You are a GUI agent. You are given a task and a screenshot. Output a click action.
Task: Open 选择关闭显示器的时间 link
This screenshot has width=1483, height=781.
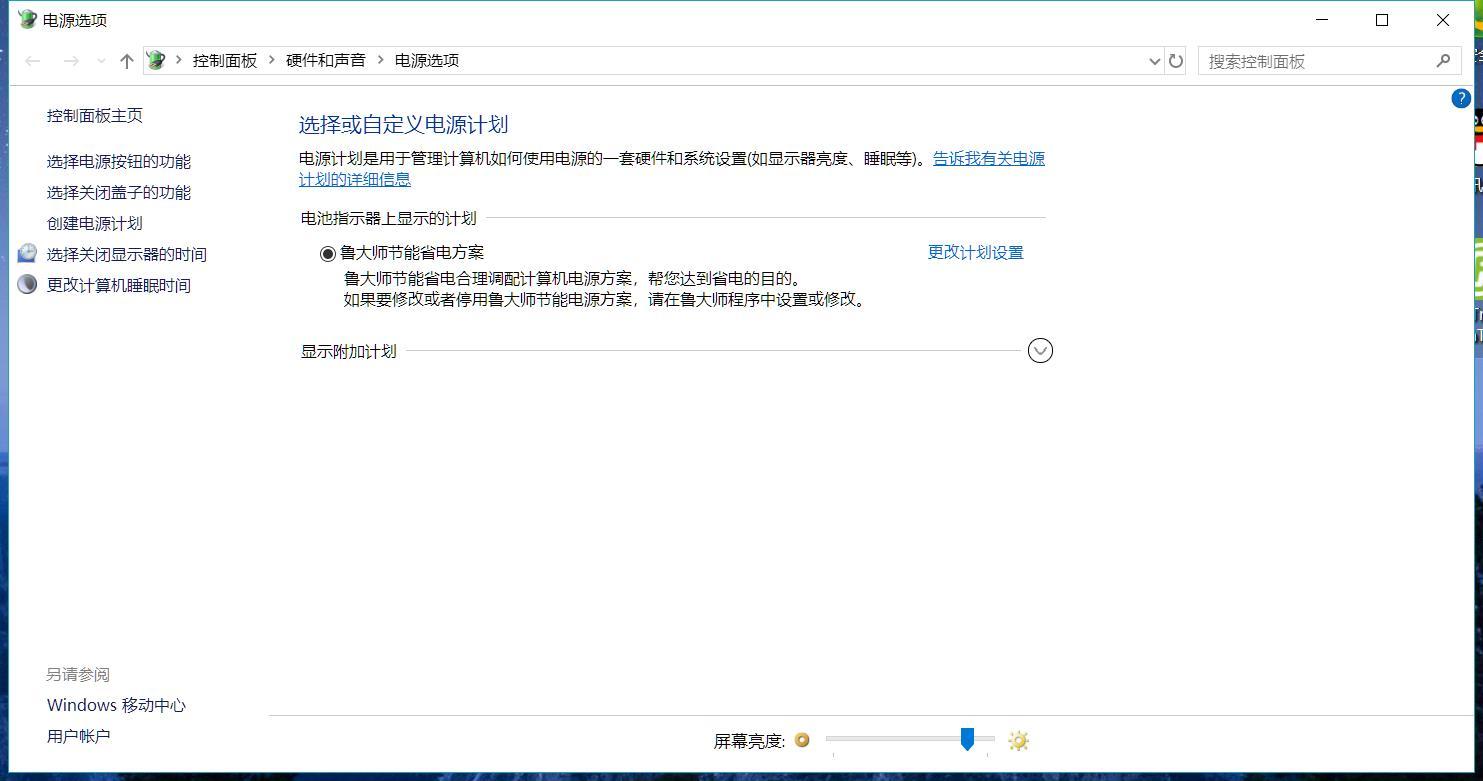pos(127,254)
